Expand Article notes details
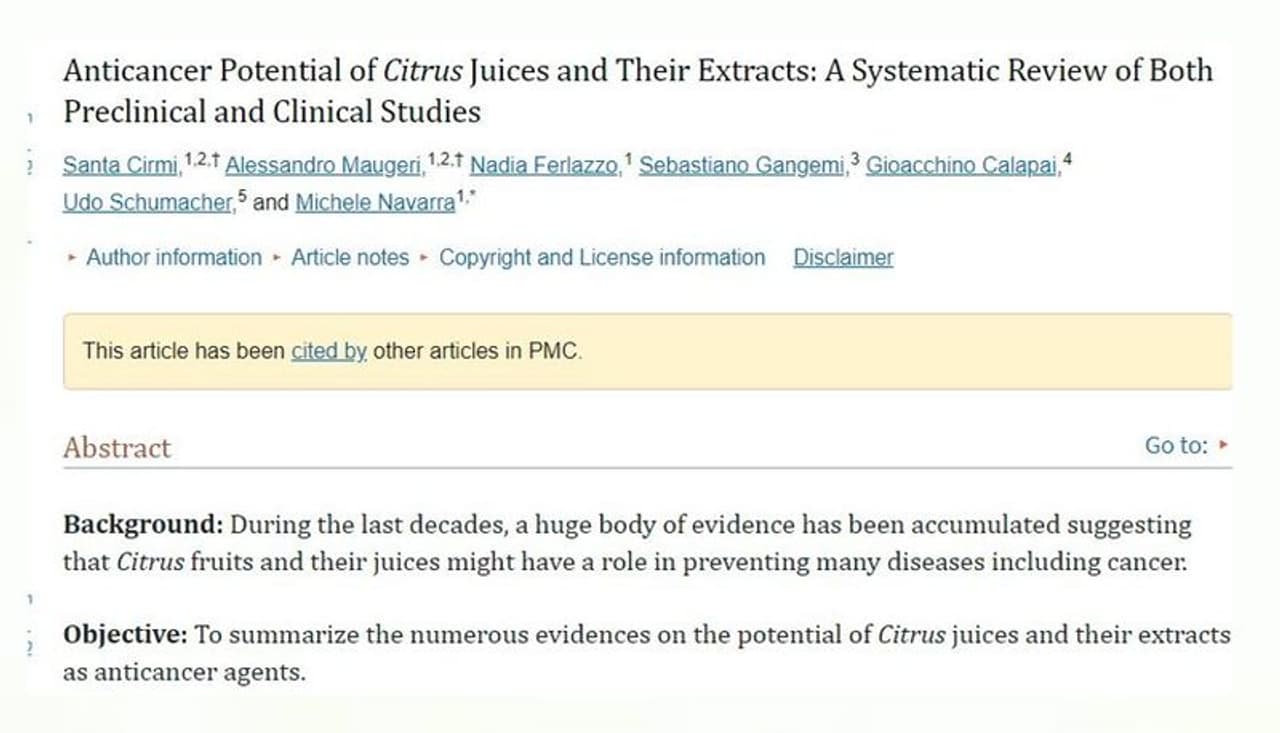 [x=349, y=258]
